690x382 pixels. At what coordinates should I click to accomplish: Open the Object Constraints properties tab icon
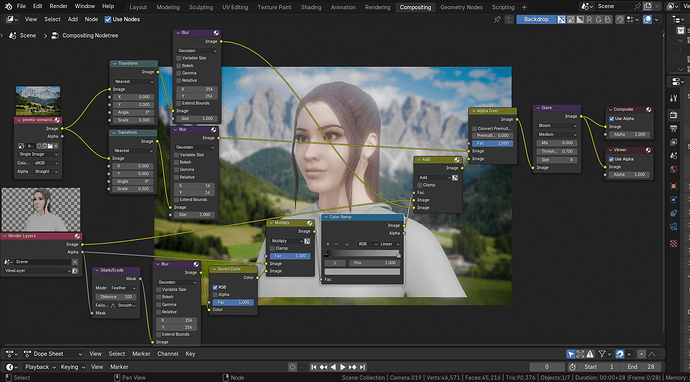673,213
